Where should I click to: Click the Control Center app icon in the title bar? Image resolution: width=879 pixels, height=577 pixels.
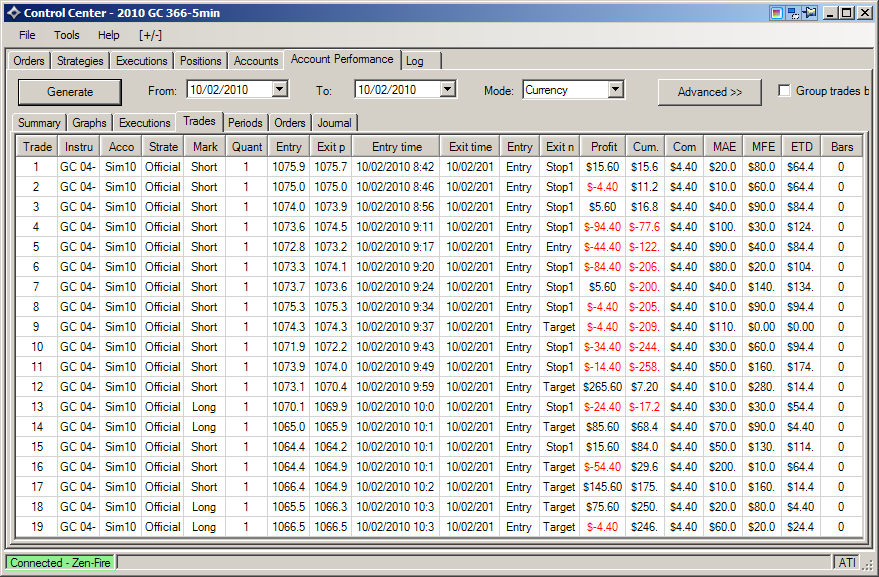point(13,12)
